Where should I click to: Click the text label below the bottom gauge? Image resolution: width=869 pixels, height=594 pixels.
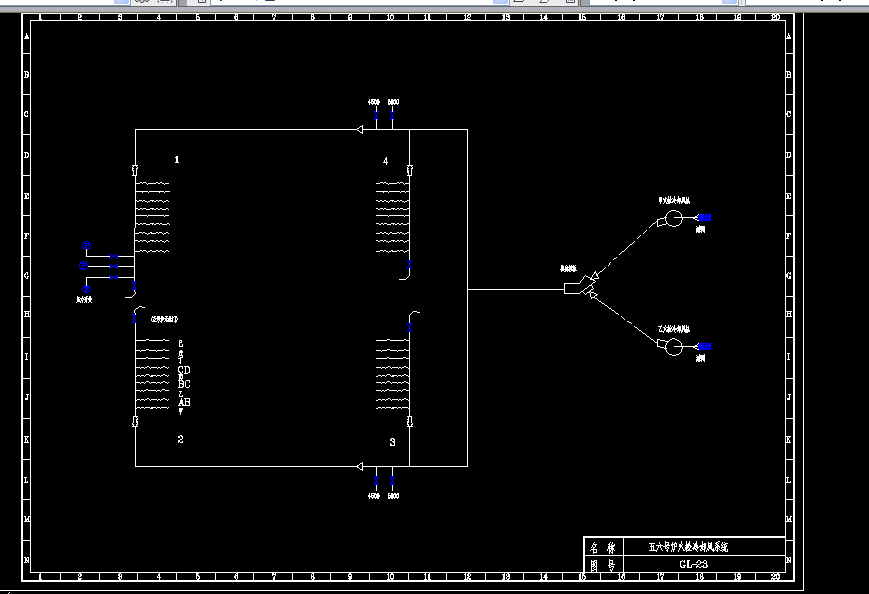coord(84,300)
